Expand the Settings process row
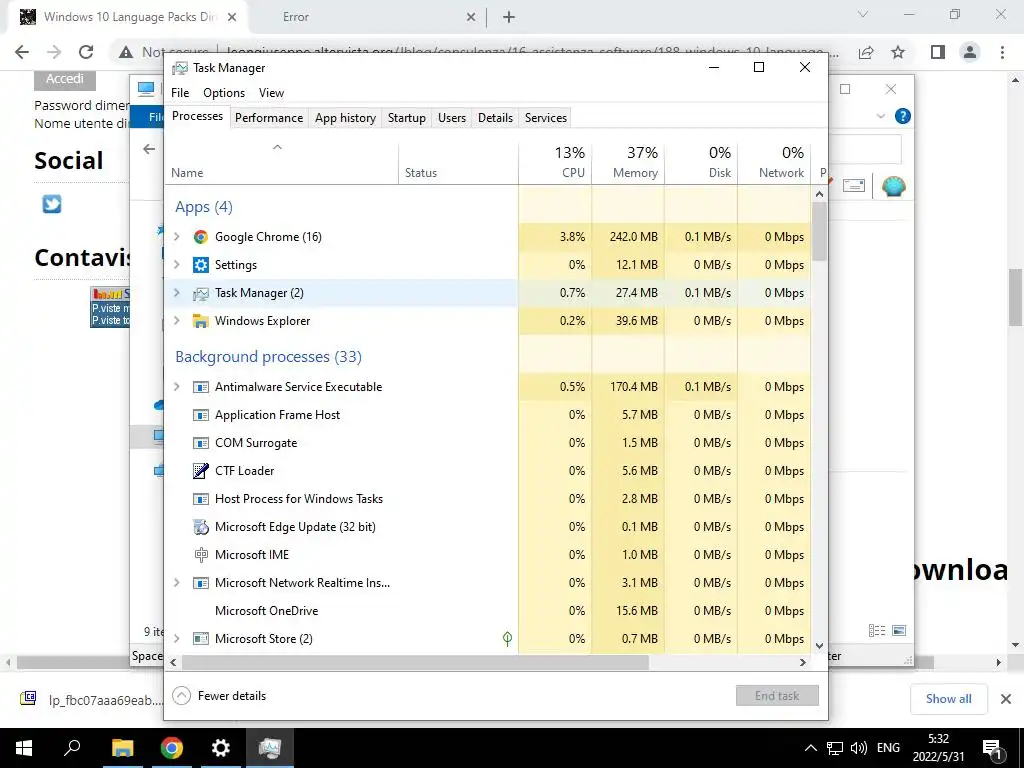The height and width of the screenshot is (768, 1024). pos(176,265)
